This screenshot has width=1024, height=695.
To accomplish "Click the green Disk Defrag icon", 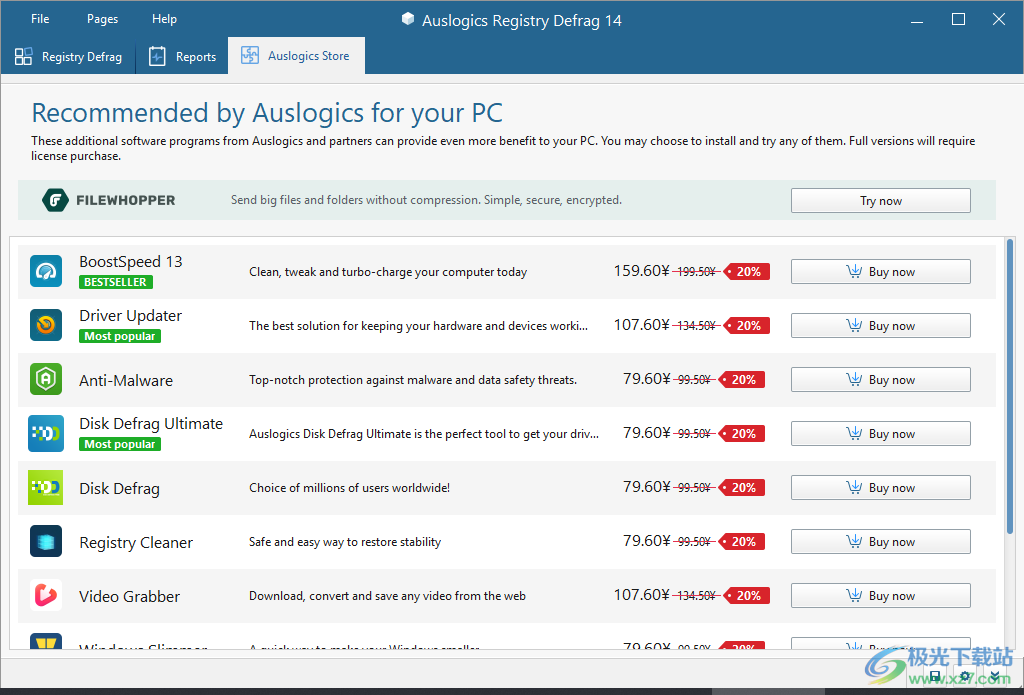I will (46, 487).
